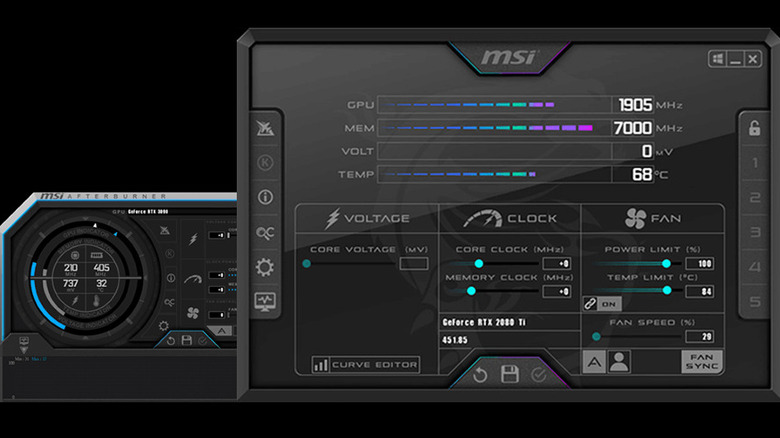Click the GeForce RTX 2080 Ti label
This screenshot has width=780, height=438.
[x=484, y=322]
